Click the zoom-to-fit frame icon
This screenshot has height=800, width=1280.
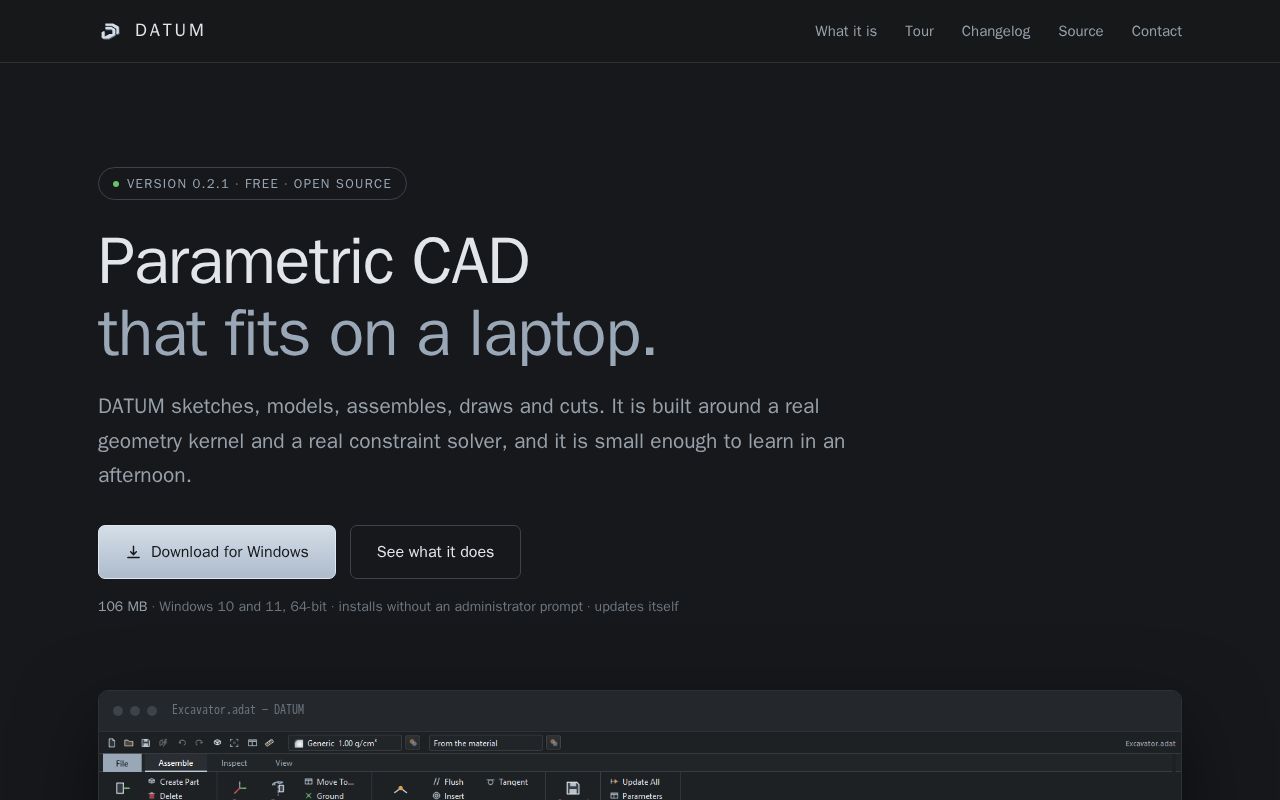coord(234,743)
